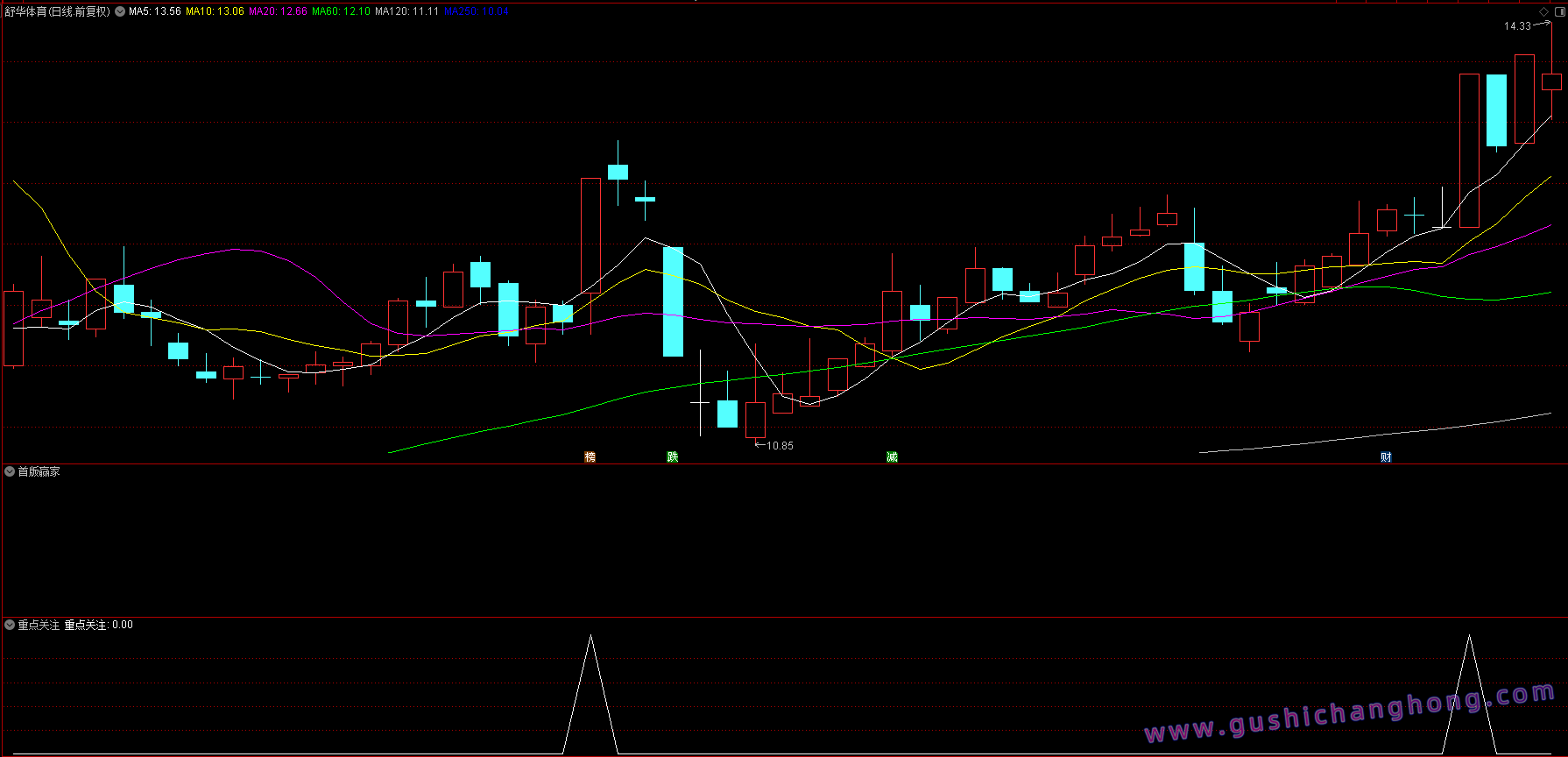
Task: Click the 10.85 low price annotation
Action: [x=779, y=446]
